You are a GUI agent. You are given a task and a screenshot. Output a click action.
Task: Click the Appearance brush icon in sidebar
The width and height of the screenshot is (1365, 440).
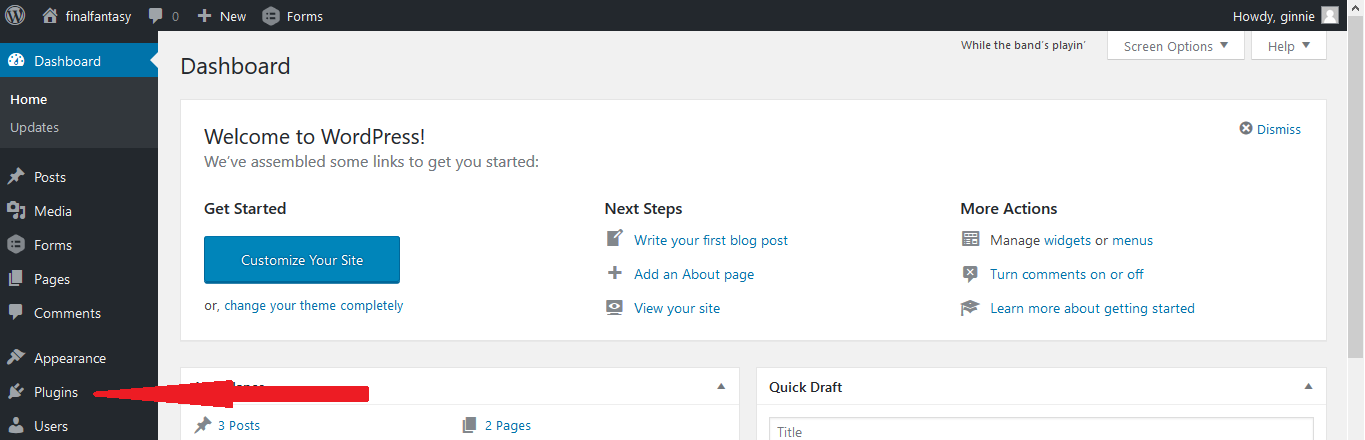click(16, 358)
